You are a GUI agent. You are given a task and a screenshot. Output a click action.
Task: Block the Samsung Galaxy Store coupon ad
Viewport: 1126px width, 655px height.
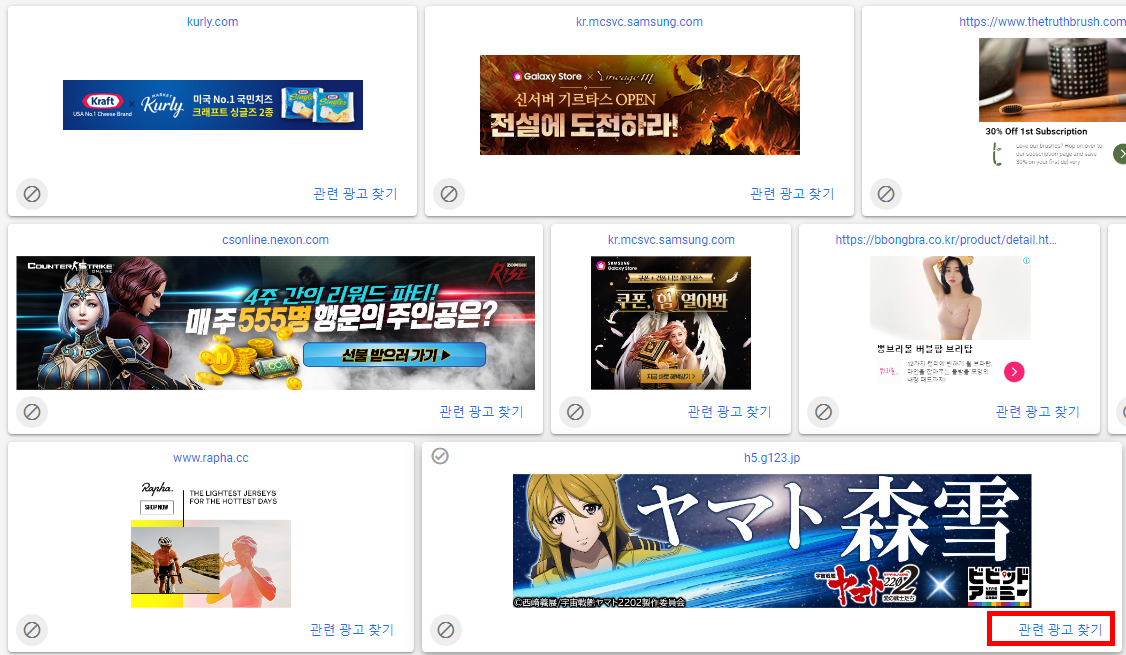[575, 412]
